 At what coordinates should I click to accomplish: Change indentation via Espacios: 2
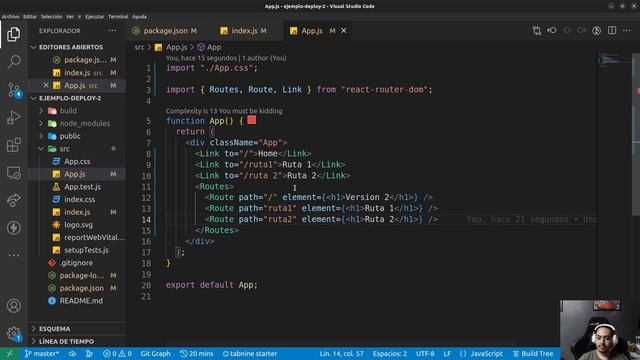(389, 354)
